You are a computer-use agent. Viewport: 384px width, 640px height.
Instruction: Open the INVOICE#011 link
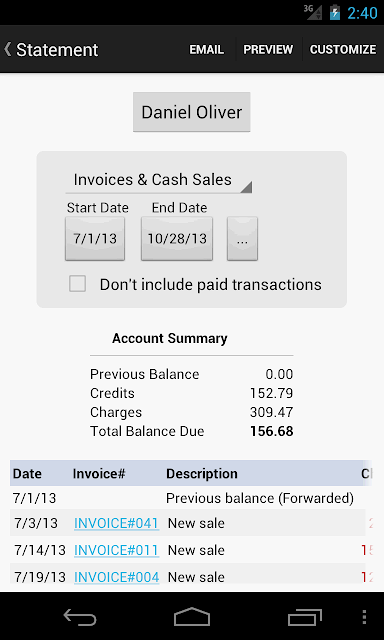coord(116,550)
